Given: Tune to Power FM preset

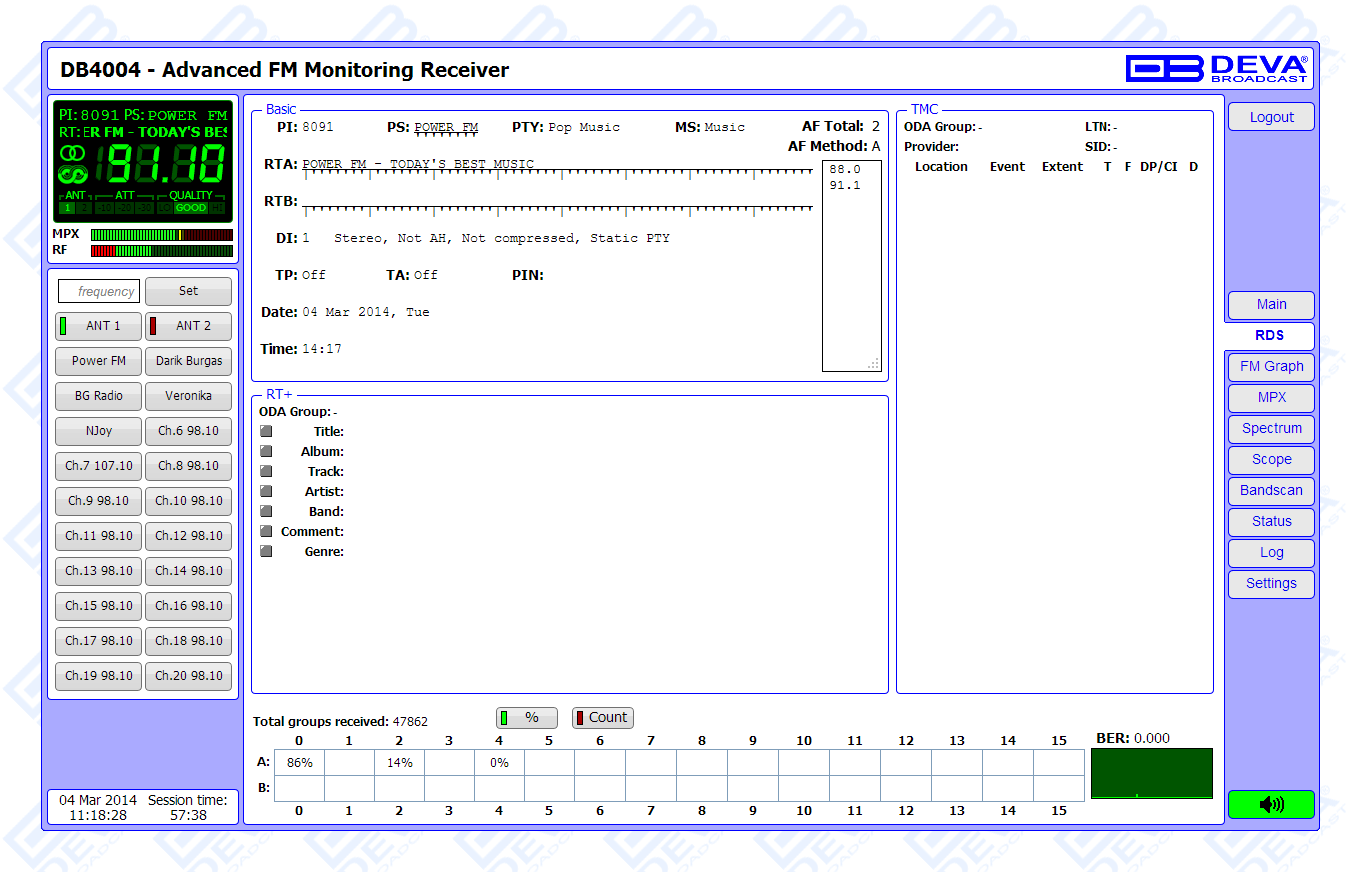Looking at the screenshot, I should [x=98, y=361].
